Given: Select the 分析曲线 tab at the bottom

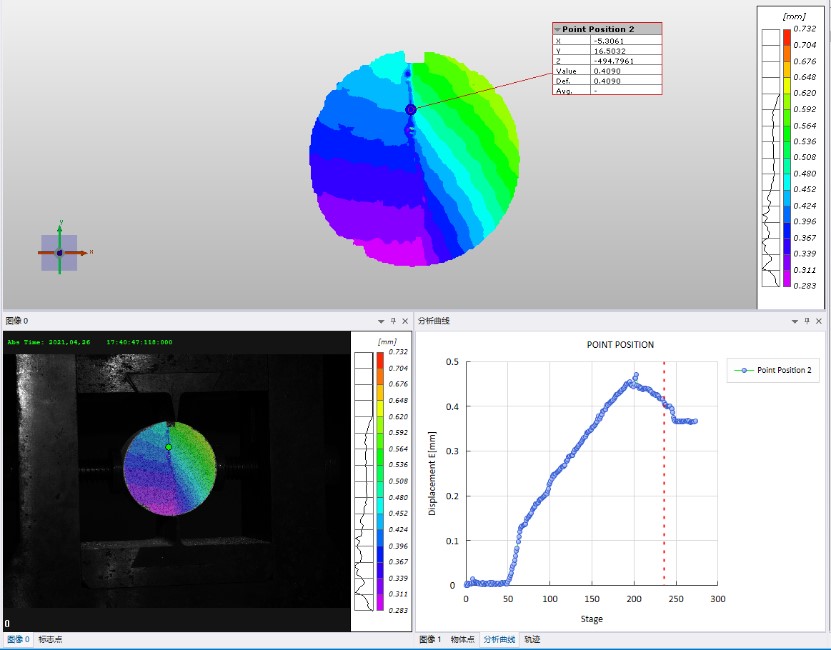Looking at the screenshot, I should click(x=499, y=639).
